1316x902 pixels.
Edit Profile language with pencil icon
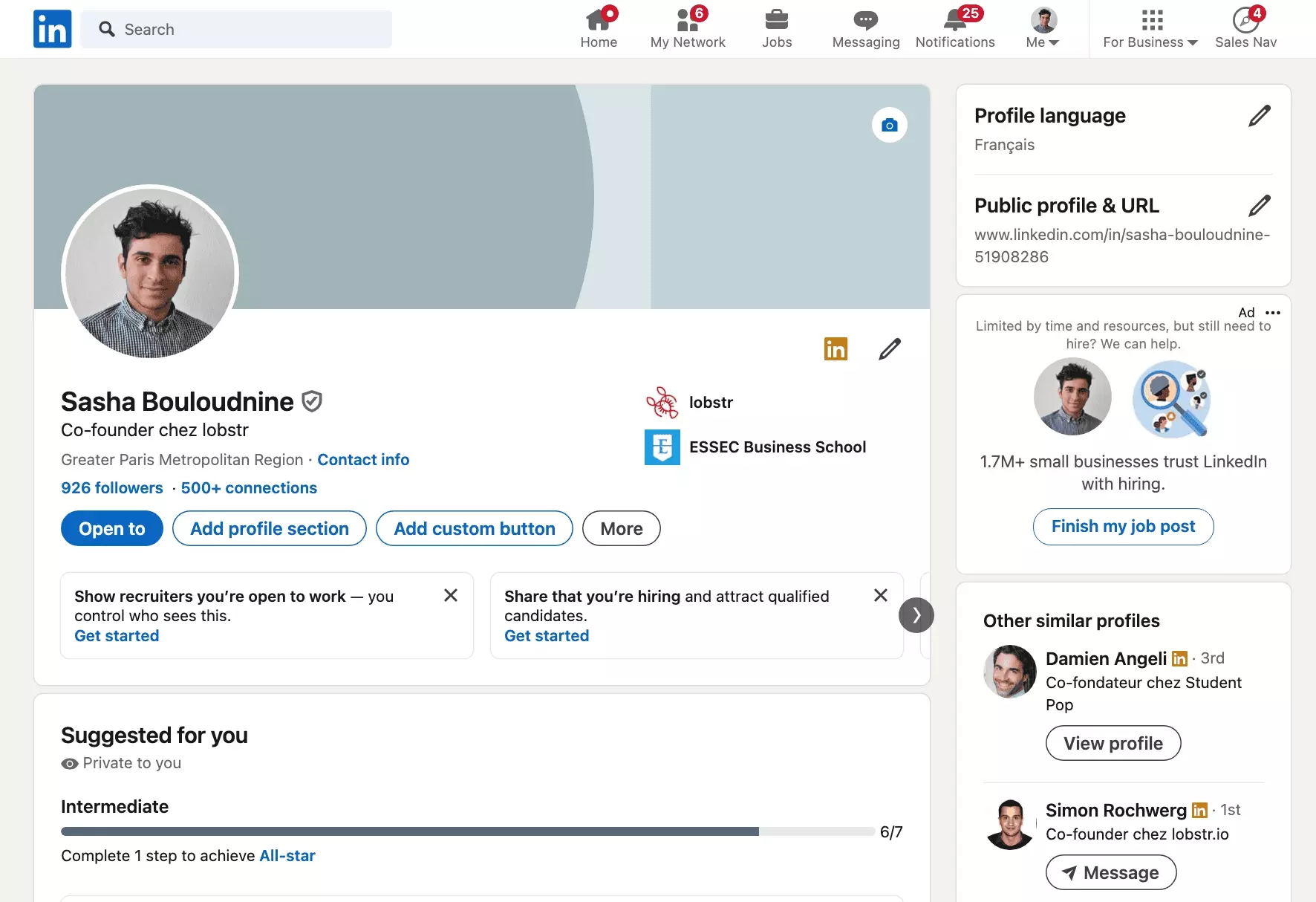(x=1258, y=115)
